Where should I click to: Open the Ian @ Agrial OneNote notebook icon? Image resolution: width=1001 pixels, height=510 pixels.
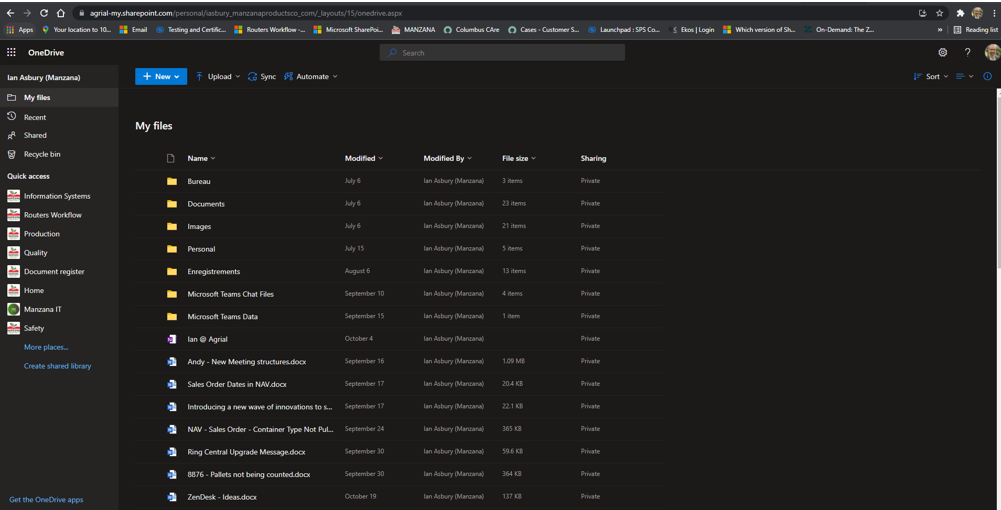[x=171, y=339]
